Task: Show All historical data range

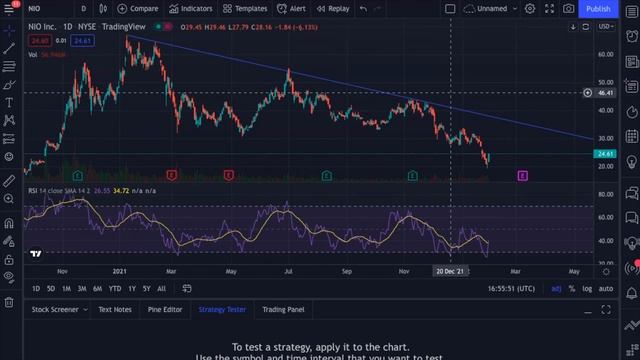Action: (162, 289)
